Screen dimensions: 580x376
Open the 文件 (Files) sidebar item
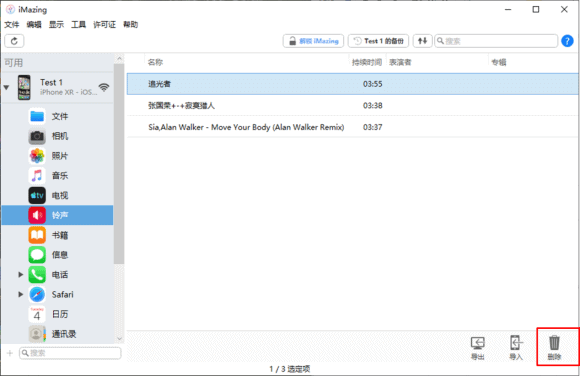point(57,116)
